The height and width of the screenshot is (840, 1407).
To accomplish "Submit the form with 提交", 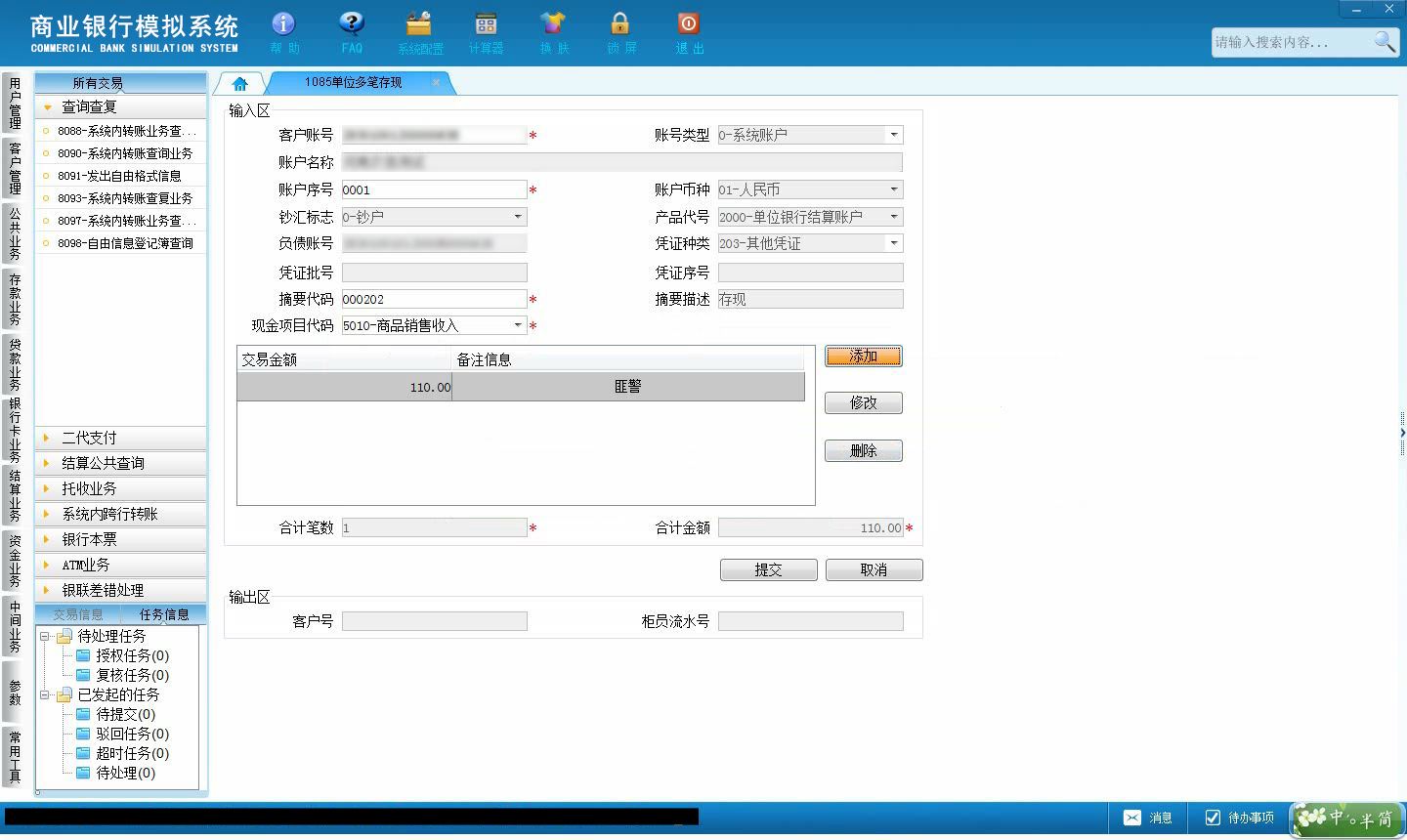I will click(x=769, y=569).
